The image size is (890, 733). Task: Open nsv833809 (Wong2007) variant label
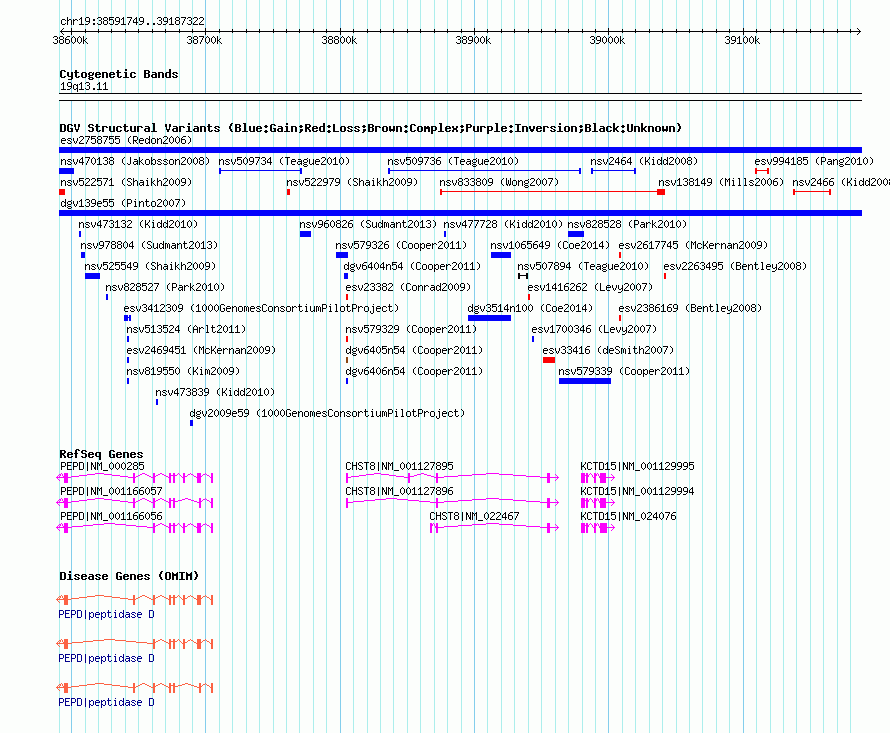[x=499, y=182]
